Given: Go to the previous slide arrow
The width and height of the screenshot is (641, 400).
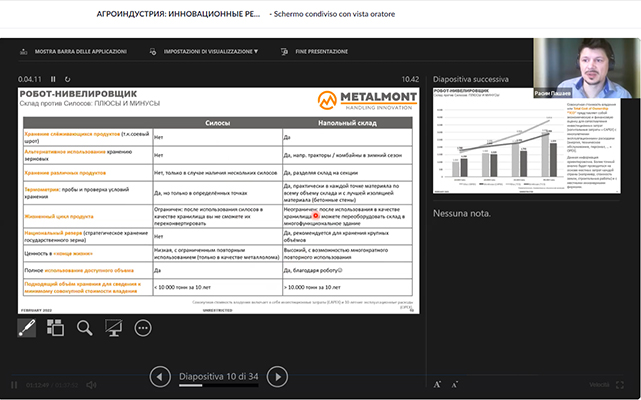Looking at the screenshot, I should 159,376.
